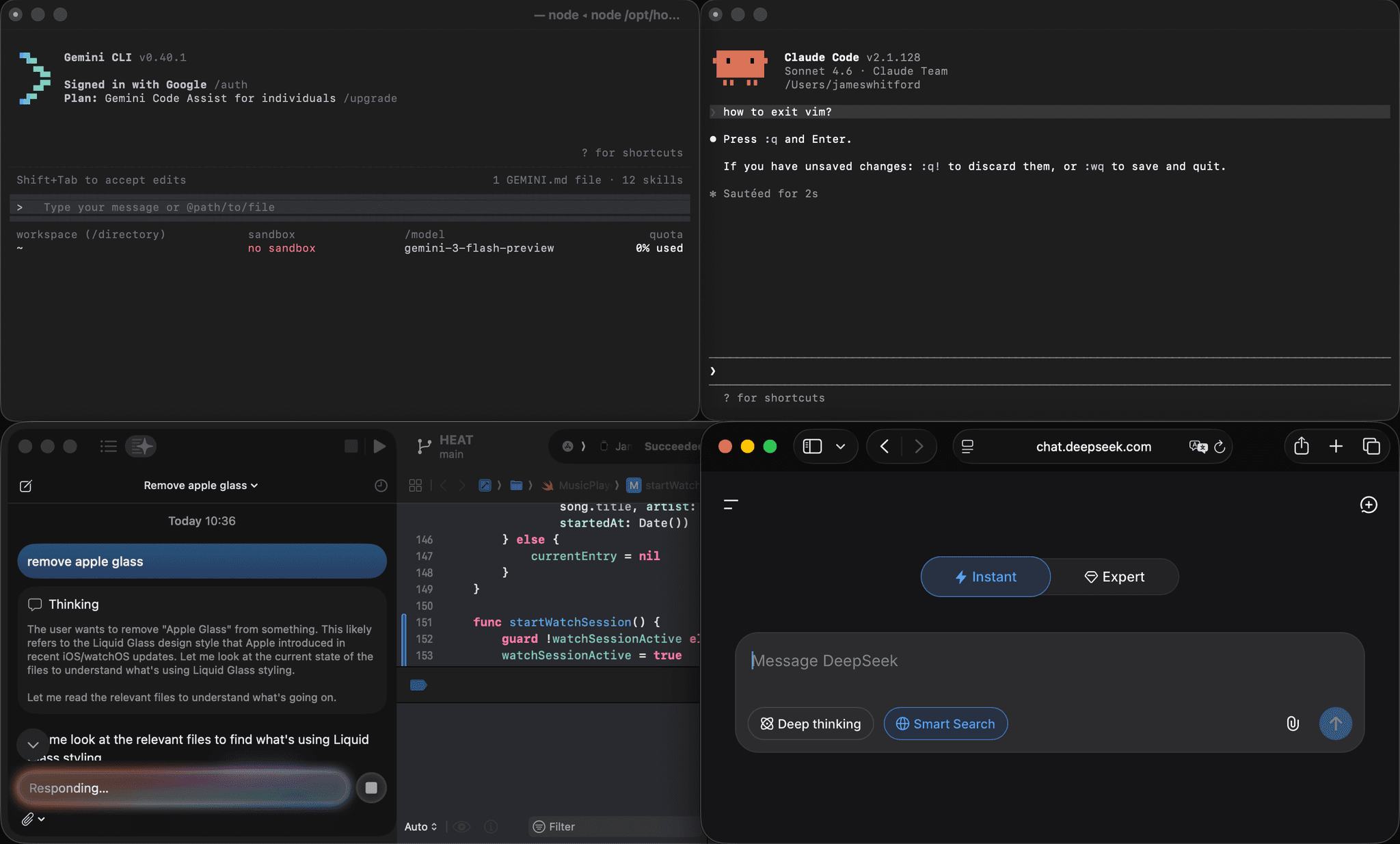
Task: Click 1 GEMINI.md file status text
Action: coord(547,180)
